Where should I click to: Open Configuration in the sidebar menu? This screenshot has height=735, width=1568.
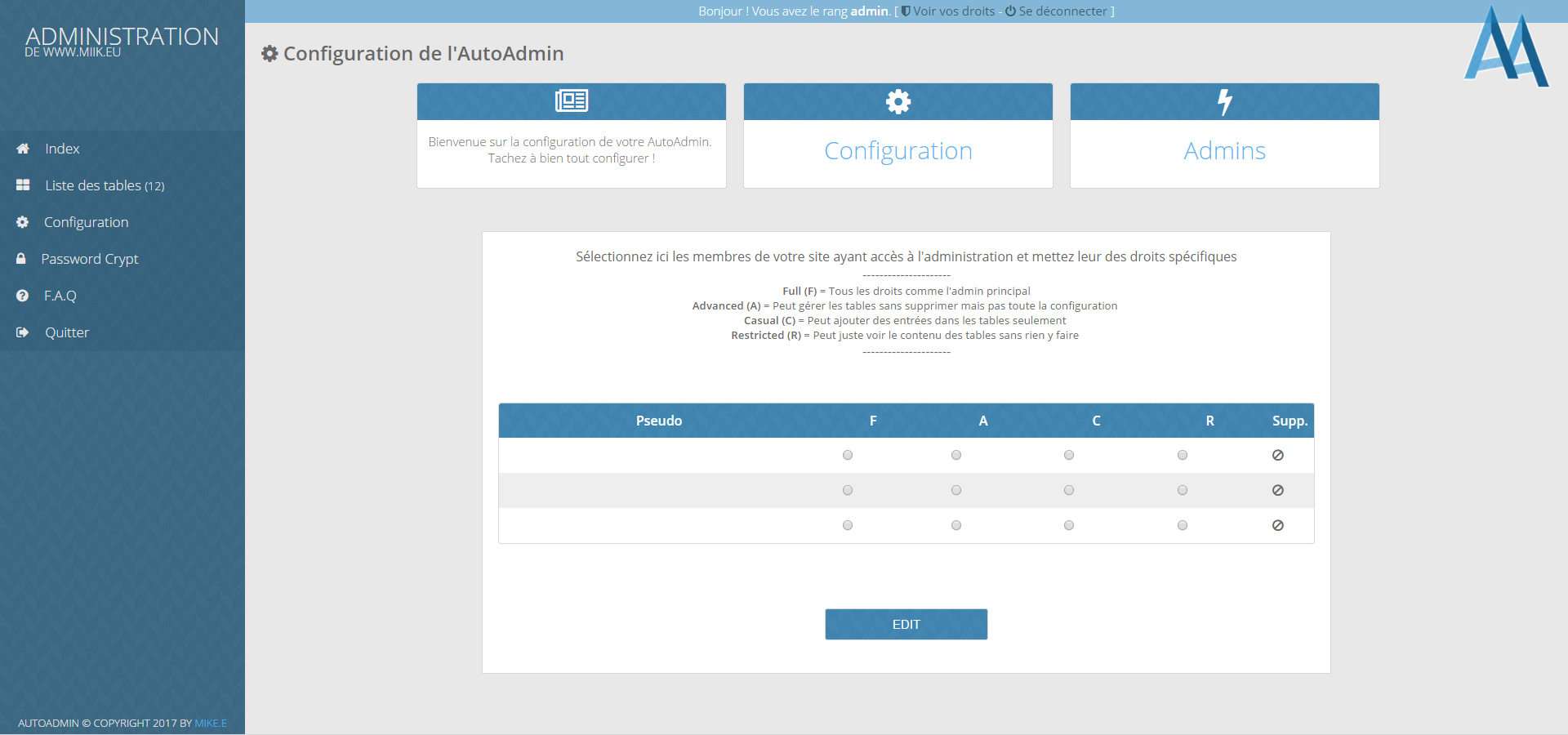click(86, 222)
